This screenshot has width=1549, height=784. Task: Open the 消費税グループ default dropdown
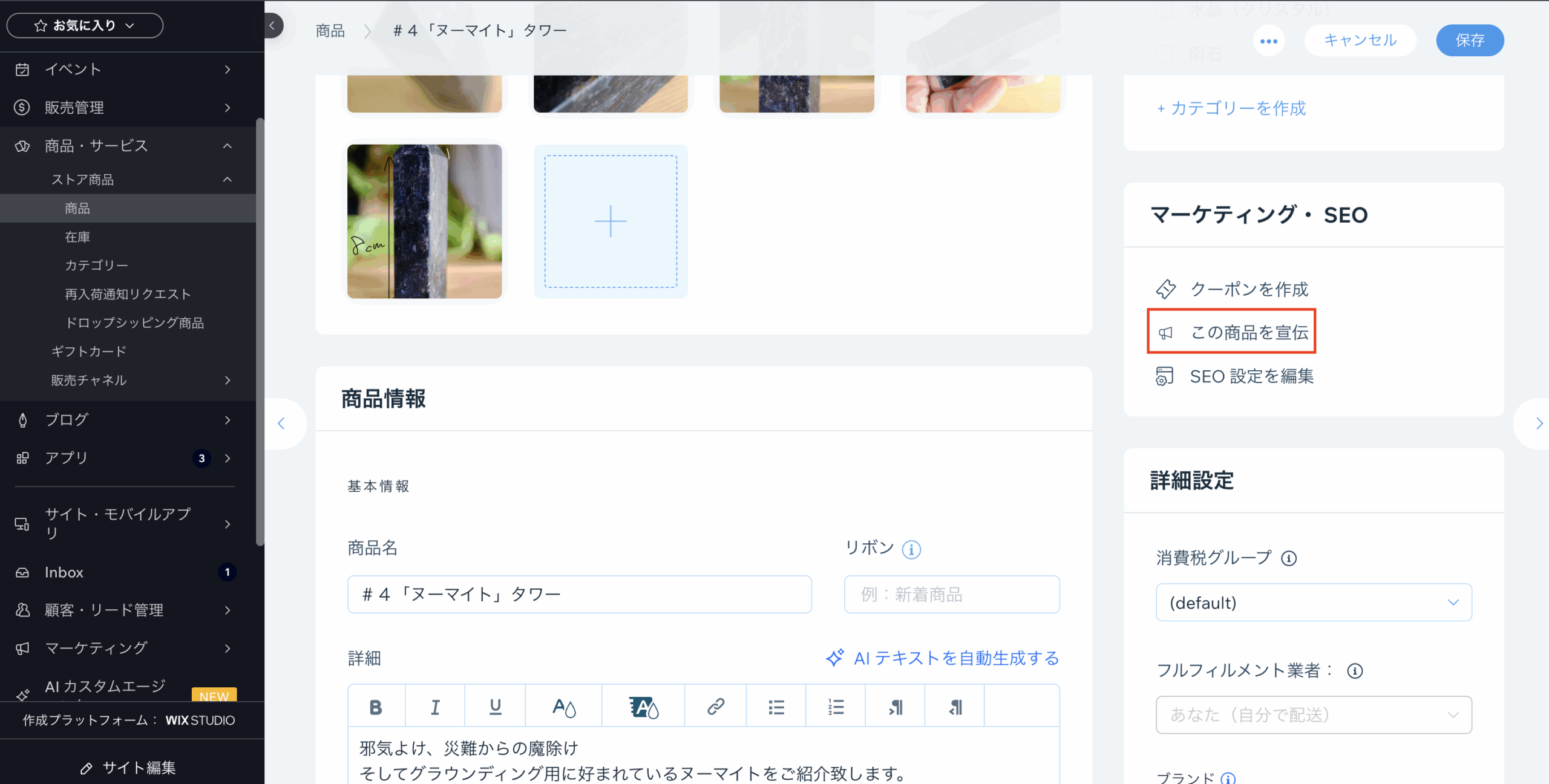tap(1313, 603)
